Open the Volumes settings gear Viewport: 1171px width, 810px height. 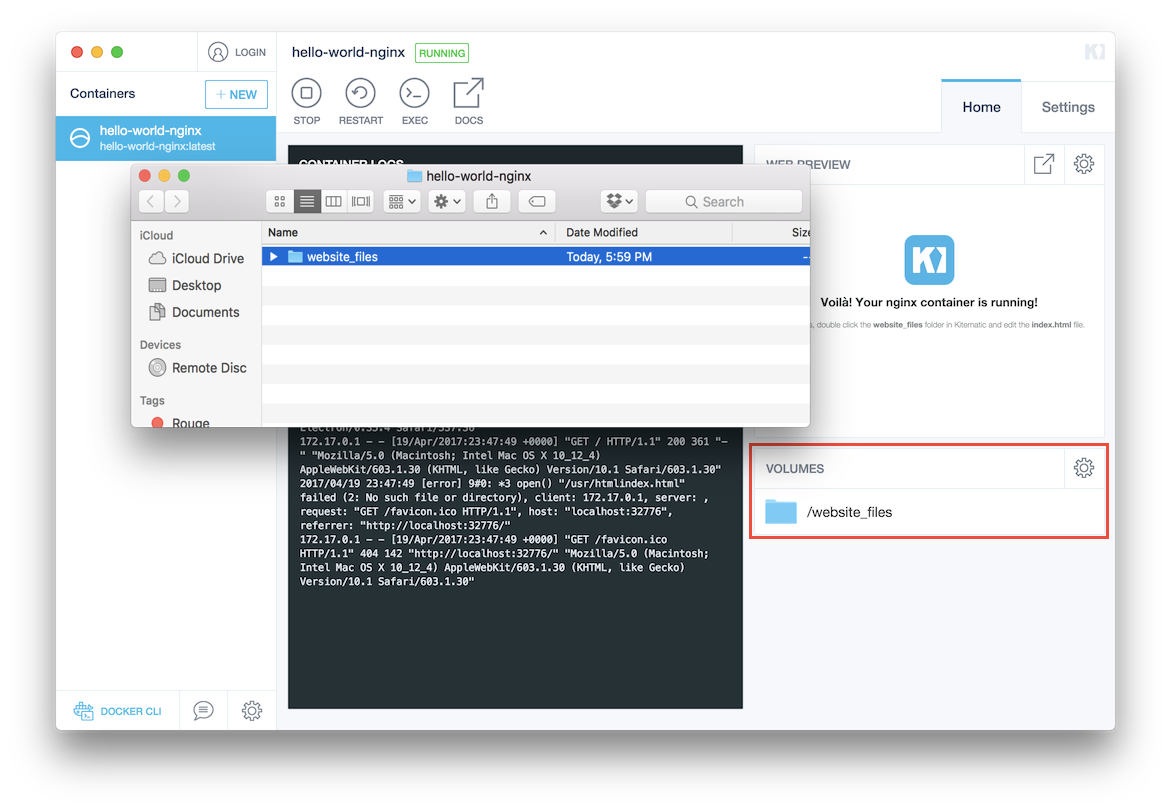coord(1083,467)
